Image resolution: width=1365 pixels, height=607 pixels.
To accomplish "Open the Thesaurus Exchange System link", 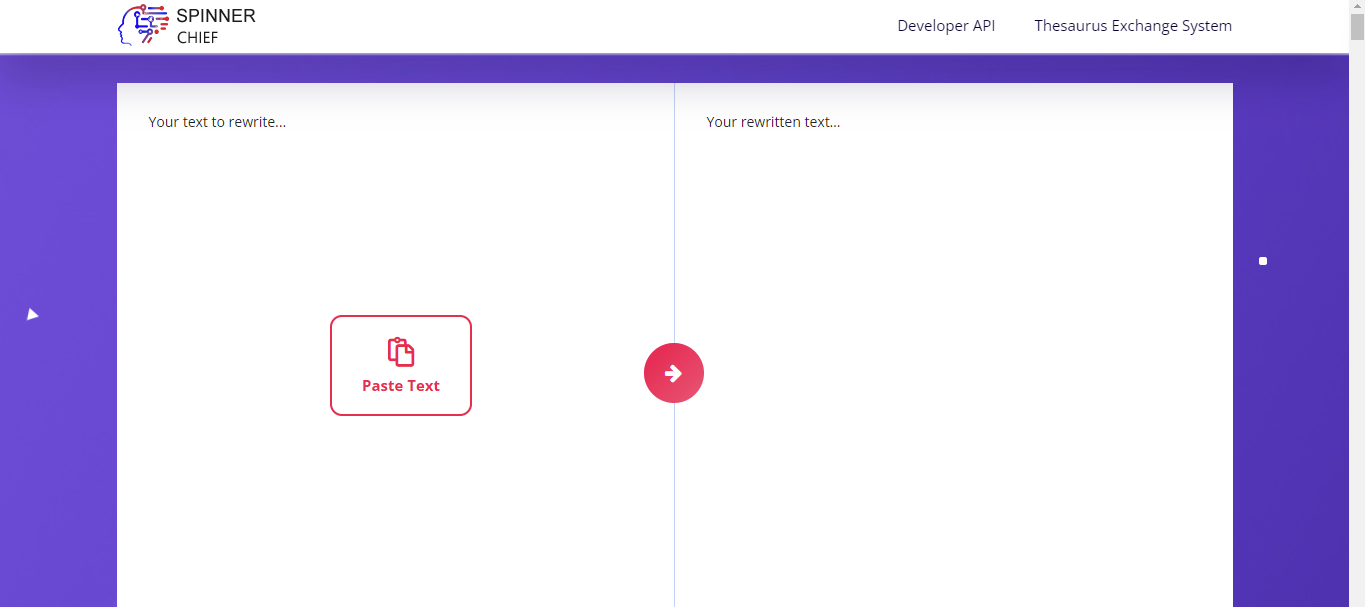I will 1133,26.
